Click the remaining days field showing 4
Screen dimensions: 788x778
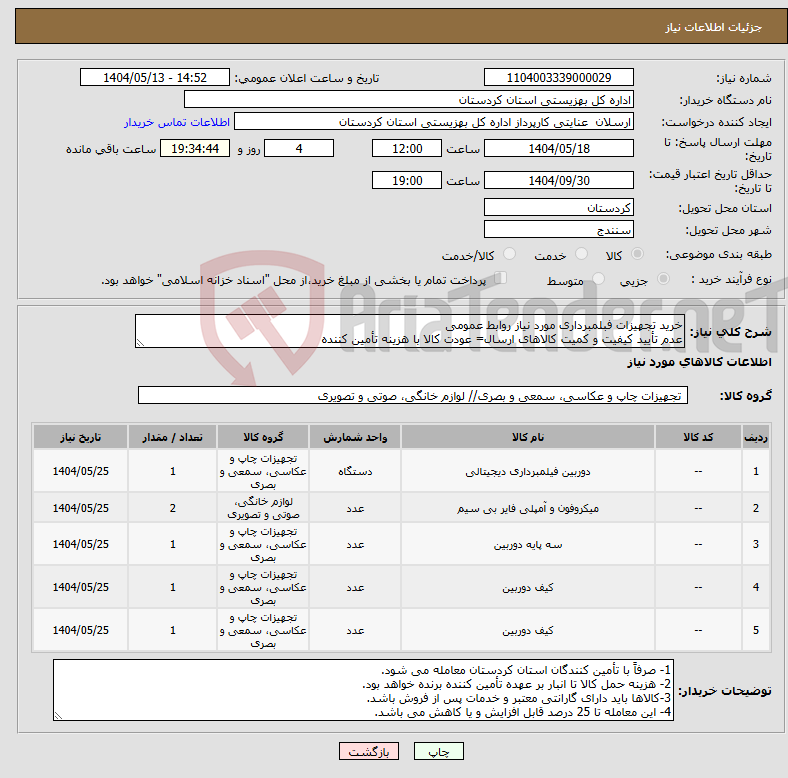tap(299, 149)
